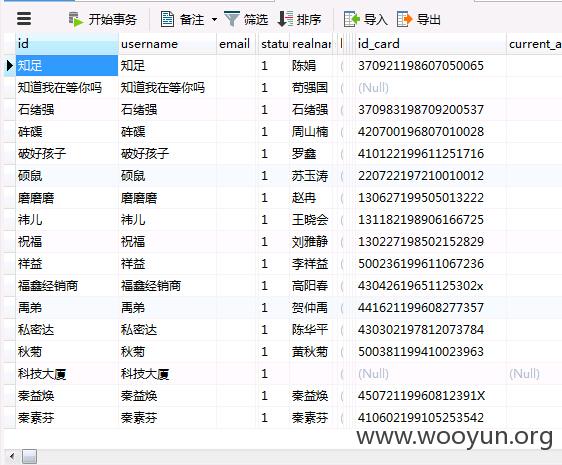The height and width of the screenshot is (465, 562).
Task: Click the 导入 import icon
Action: click(351, 19)
